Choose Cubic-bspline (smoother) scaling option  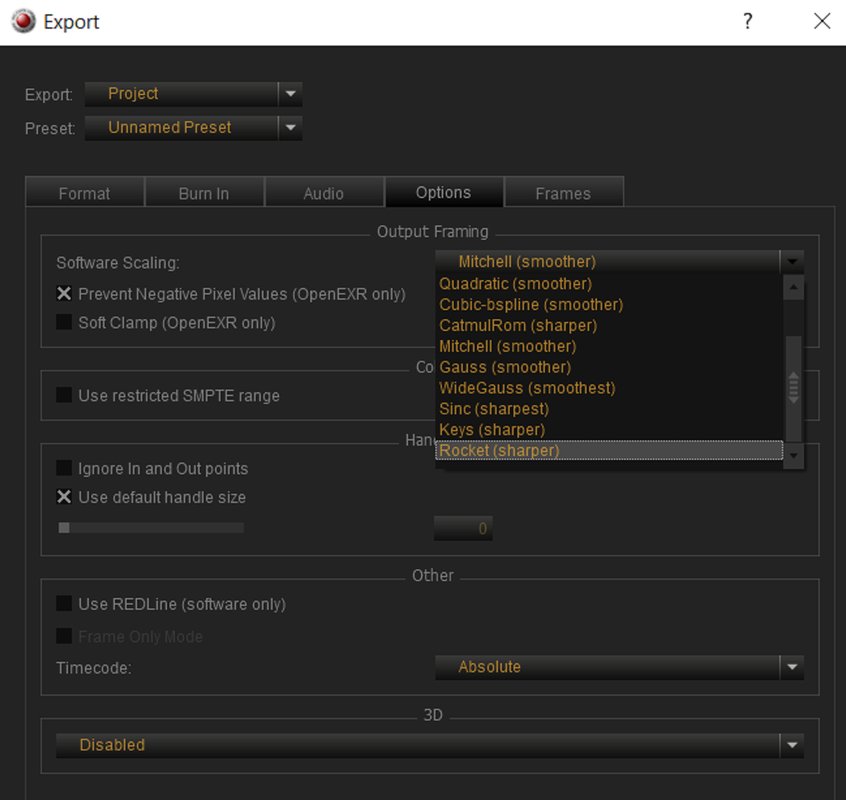[609, 305]
